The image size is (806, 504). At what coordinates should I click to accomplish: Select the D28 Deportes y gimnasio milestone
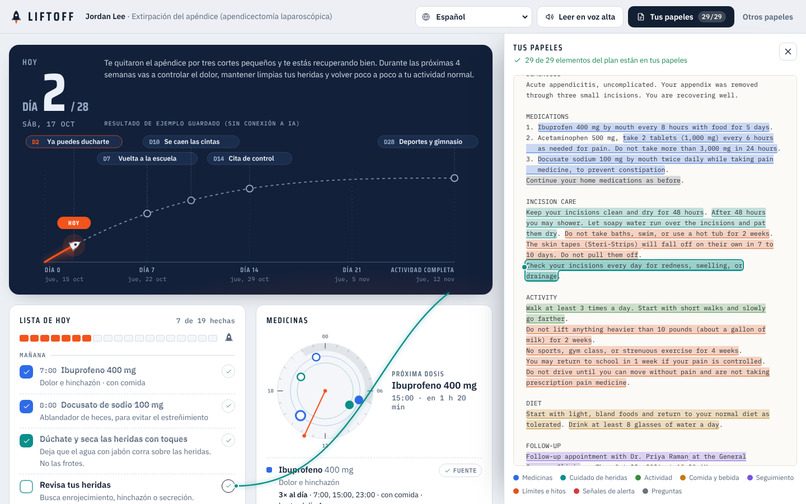pyautogui.click(x=428, y=141)
